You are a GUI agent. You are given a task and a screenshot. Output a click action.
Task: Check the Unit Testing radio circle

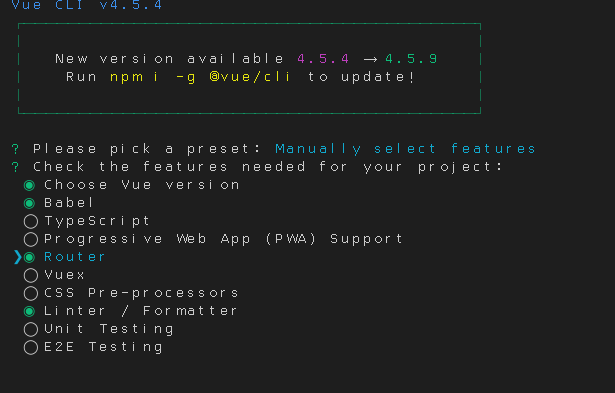31,329
